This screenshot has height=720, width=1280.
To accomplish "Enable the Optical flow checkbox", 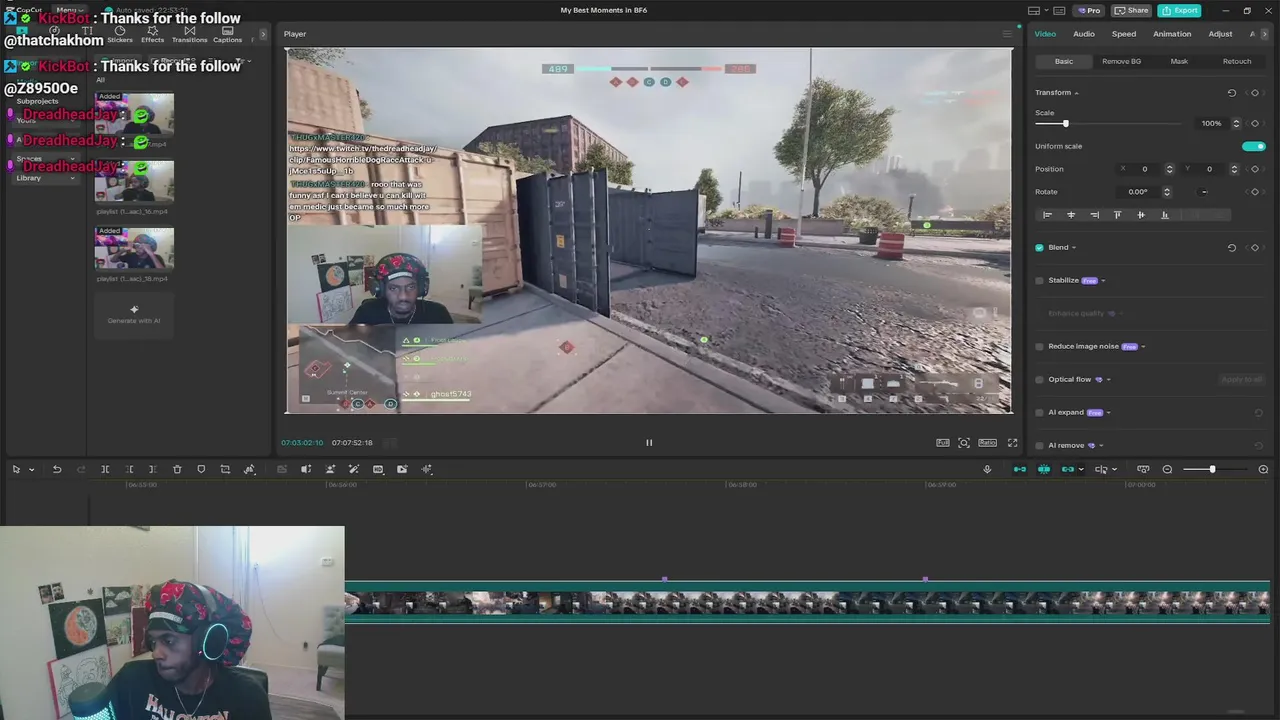I will (1039, 380).
